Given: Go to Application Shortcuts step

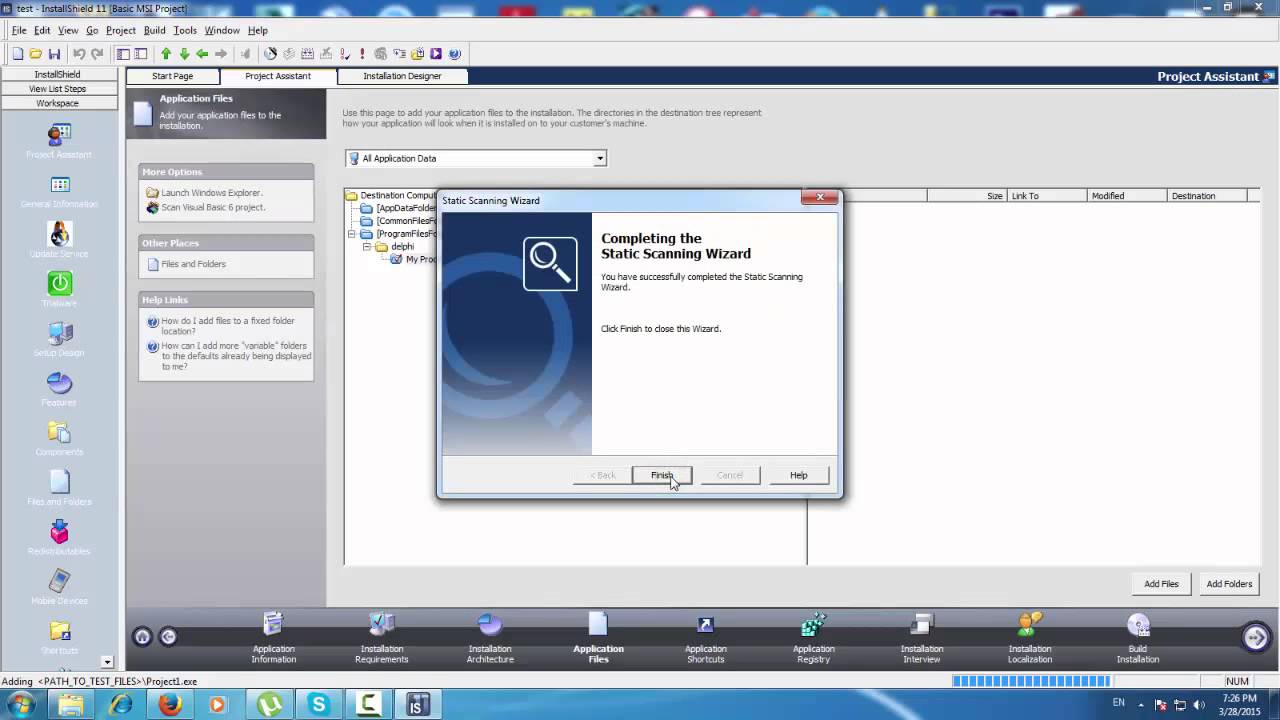Looking at the screenshot, I should (x=705, y=638).
